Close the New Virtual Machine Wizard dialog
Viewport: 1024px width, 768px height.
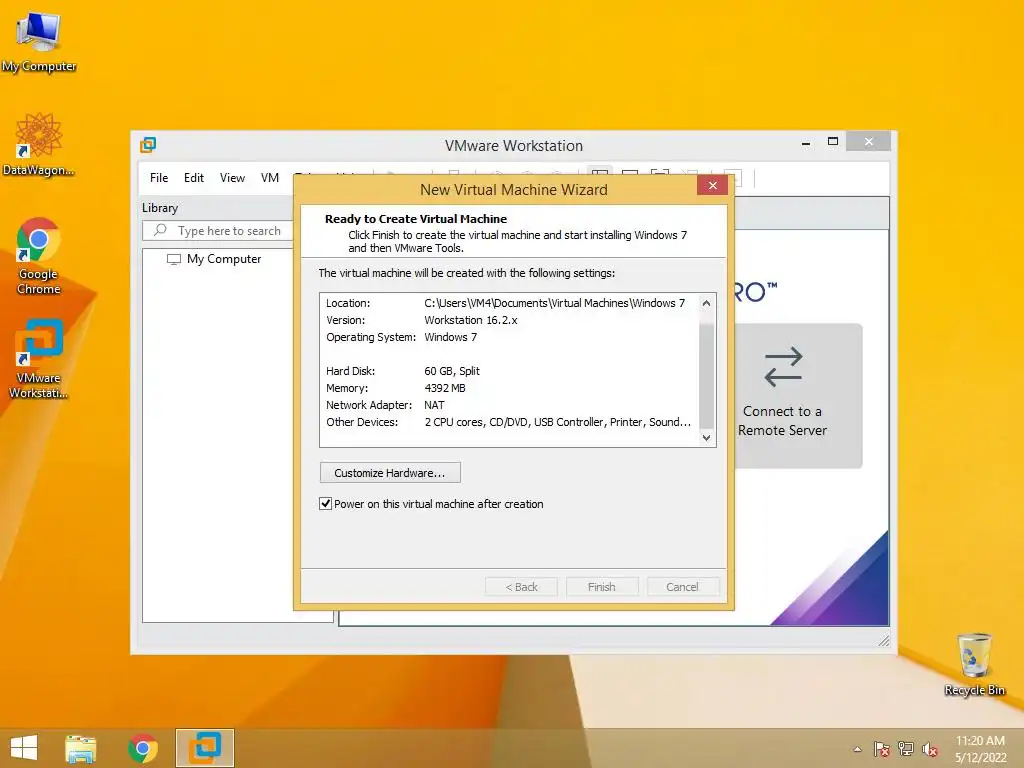pyautogui.click(x=712, y=185)
